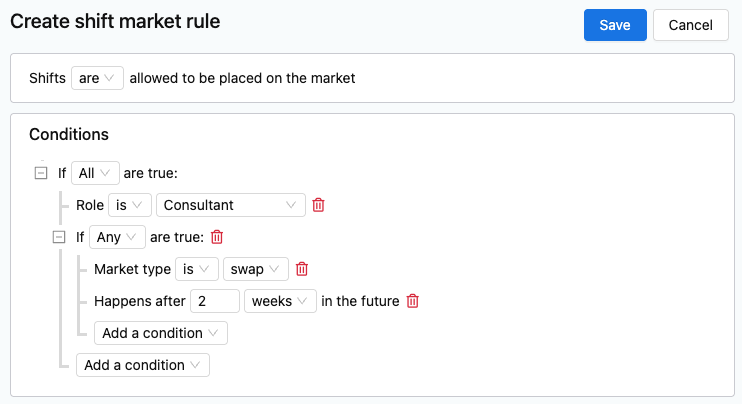Open the Any quantifier dropdown
742x404 pixels.
click(x=117, y=237)
